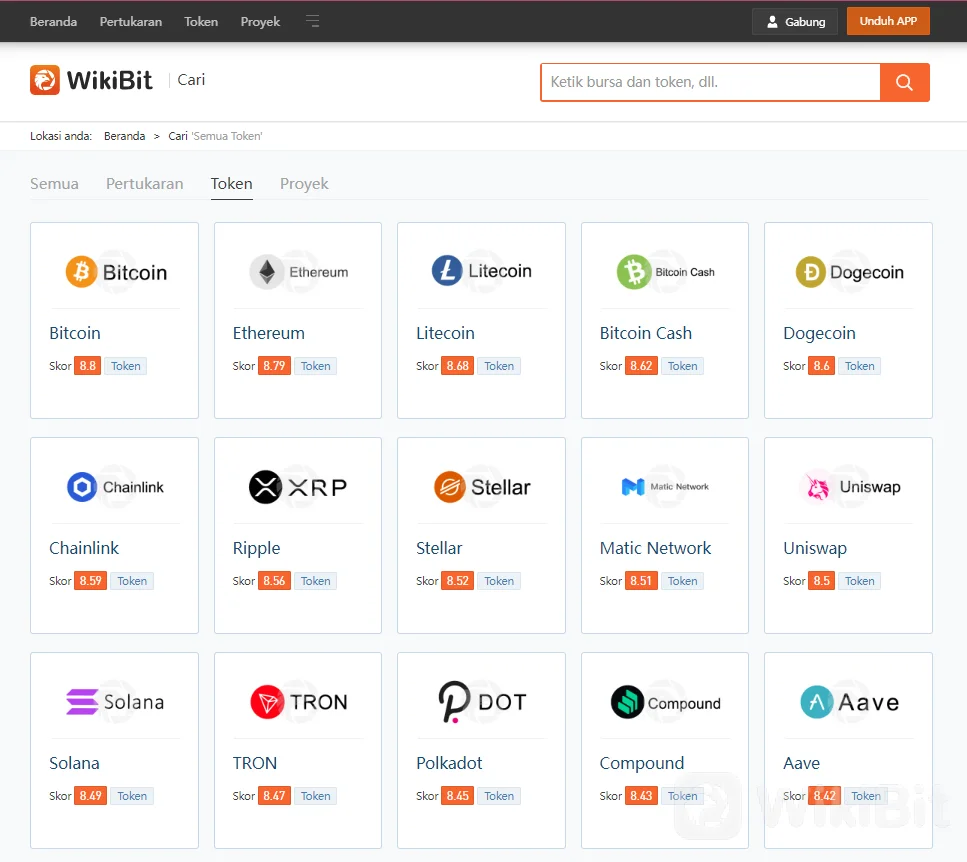Click the Bitcoin logo image
The width and height of the screenshot is (967, 862).
[x=116, y=272]
